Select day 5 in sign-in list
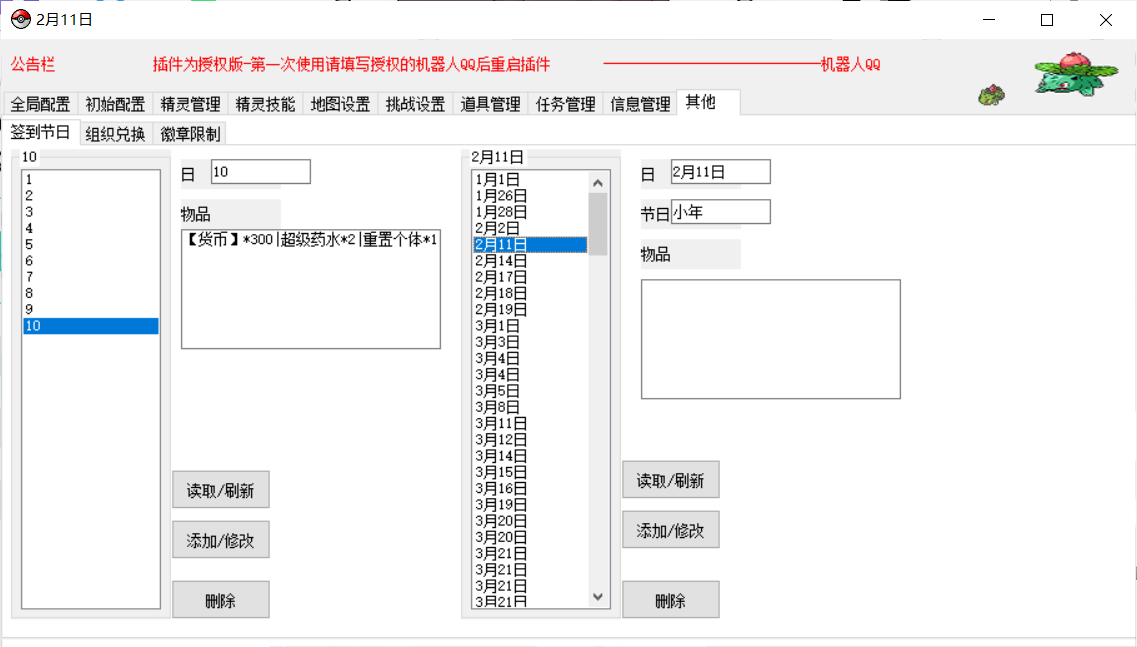The width and height of the screenshot is (1137, 647). (90, 244)
